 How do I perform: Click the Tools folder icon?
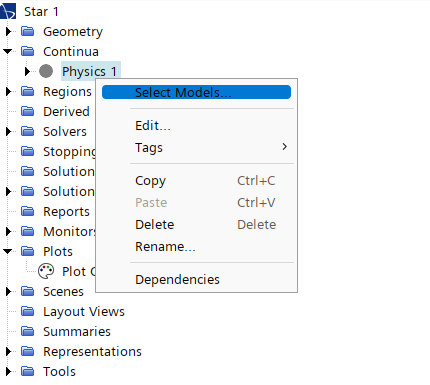click(x=28, y=371)
